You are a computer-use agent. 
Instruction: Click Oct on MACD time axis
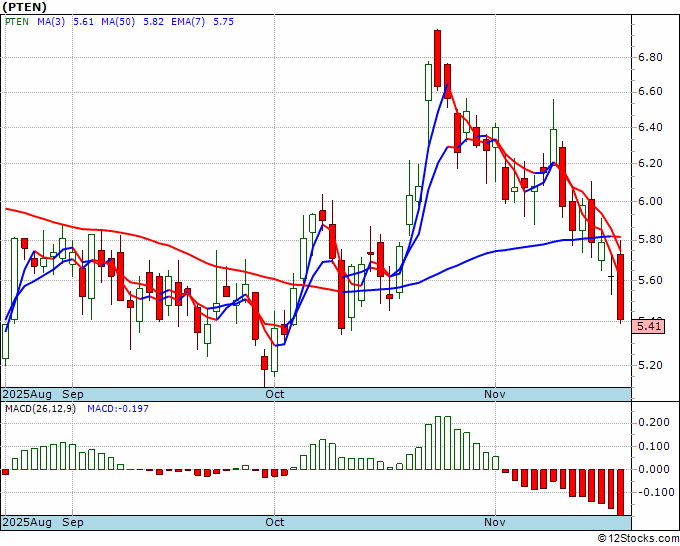pyautogui.click(x=275, y=522)
